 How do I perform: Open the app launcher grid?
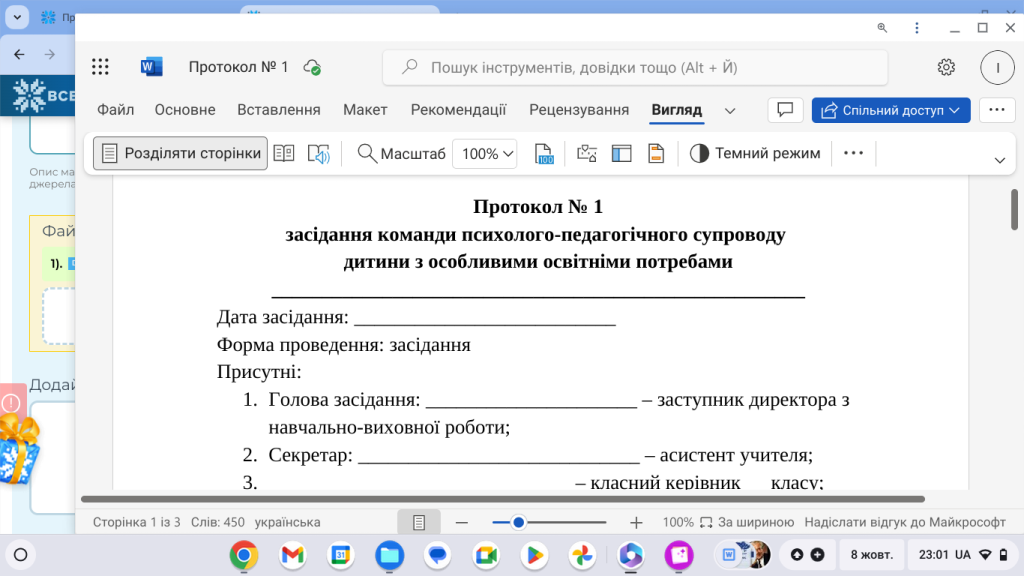coord(100,67)
